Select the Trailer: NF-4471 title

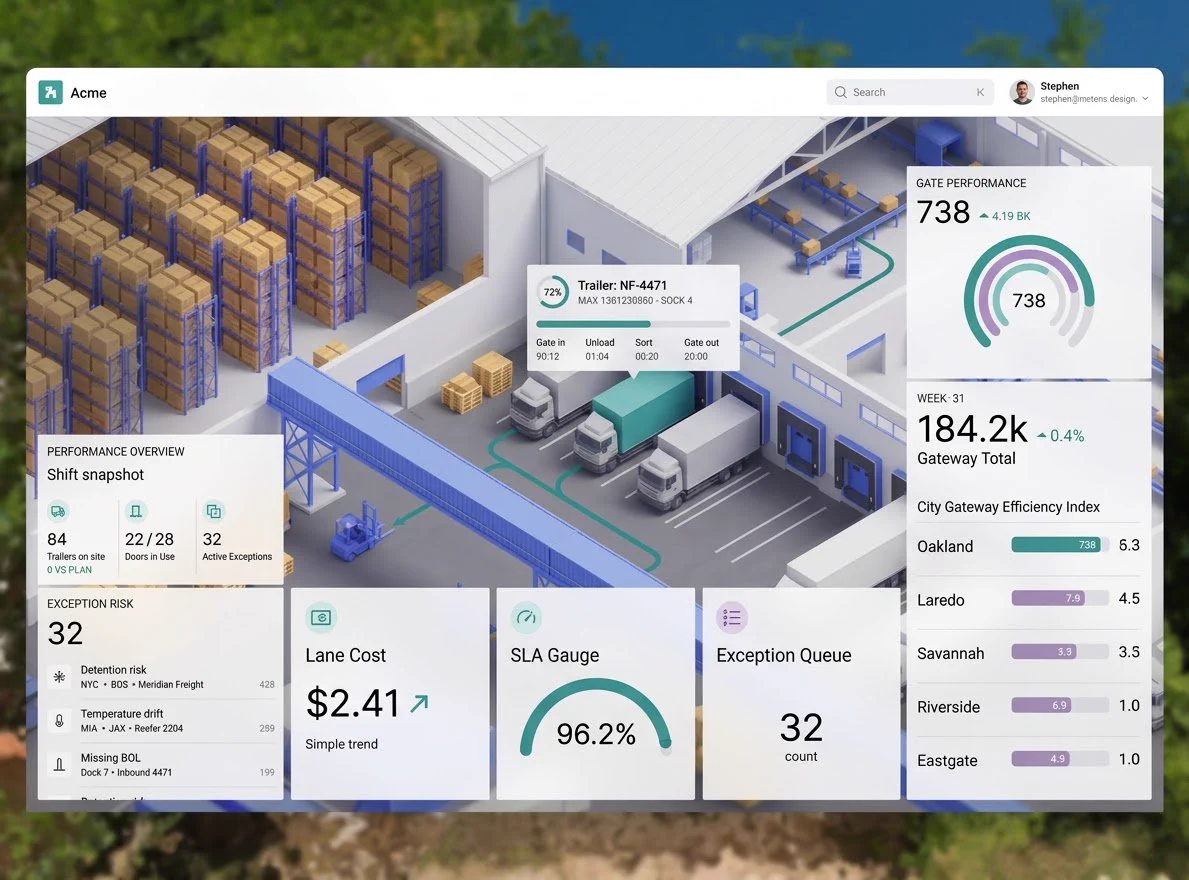pos(623,286)
